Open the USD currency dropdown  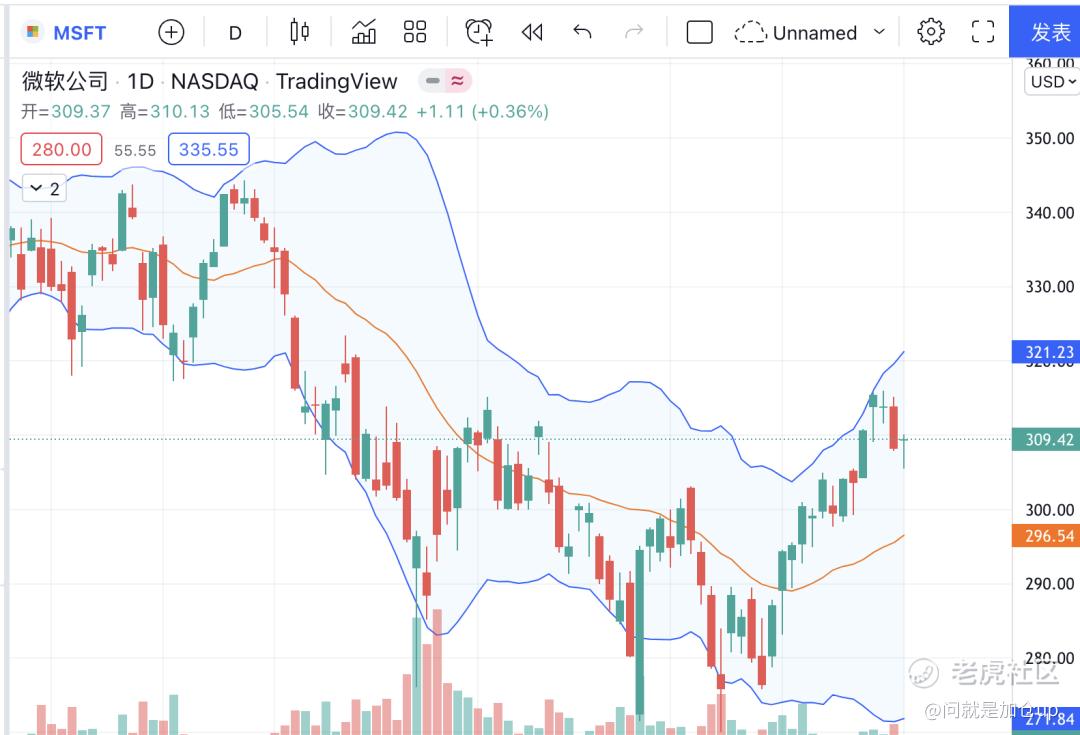click(x=1051, y=82)
